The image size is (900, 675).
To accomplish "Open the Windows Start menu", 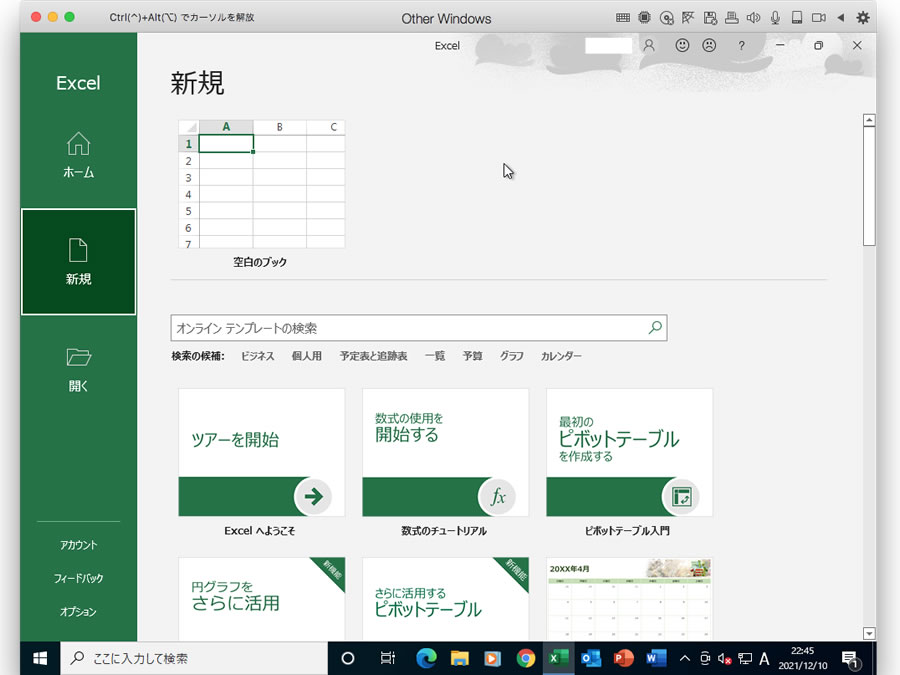I will point(40,658).
